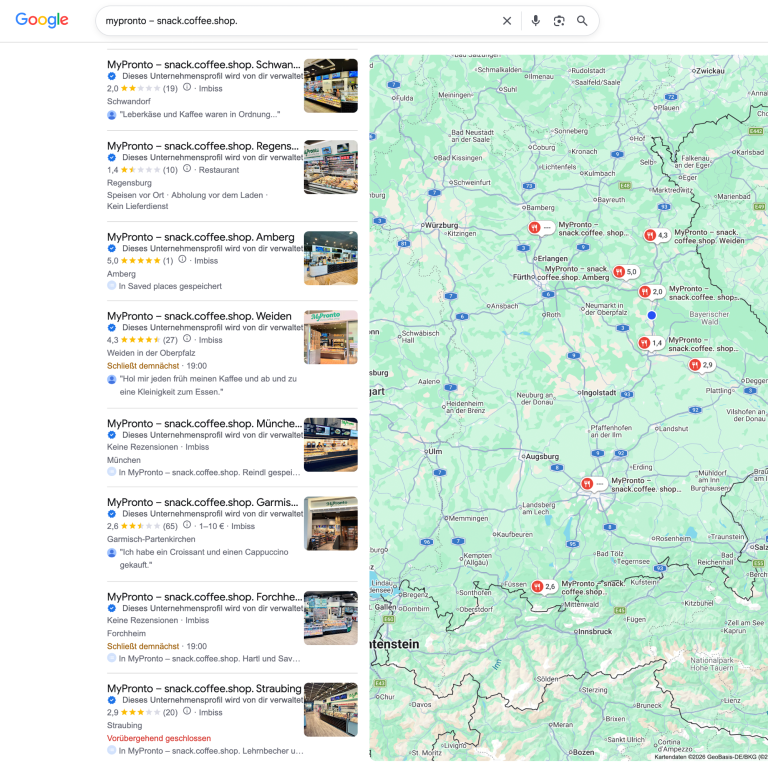This screenshot has width=768, height=768.
Task: Click reviewer avatar beside Leberkäse review
Action: [112, 115]
